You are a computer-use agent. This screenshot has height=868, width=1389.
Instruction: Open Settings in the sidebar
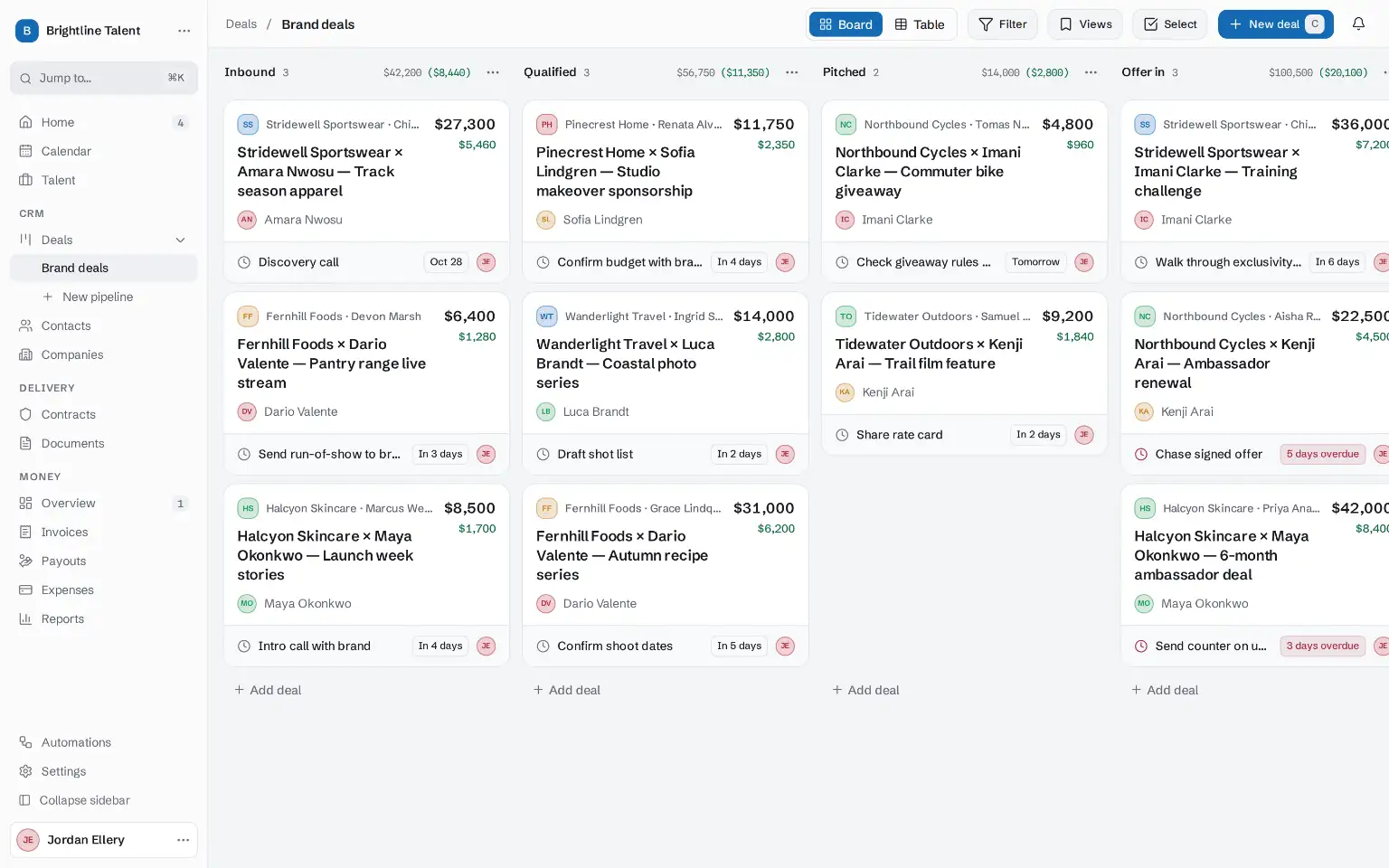pyautogui.click(x=104, y=771)
